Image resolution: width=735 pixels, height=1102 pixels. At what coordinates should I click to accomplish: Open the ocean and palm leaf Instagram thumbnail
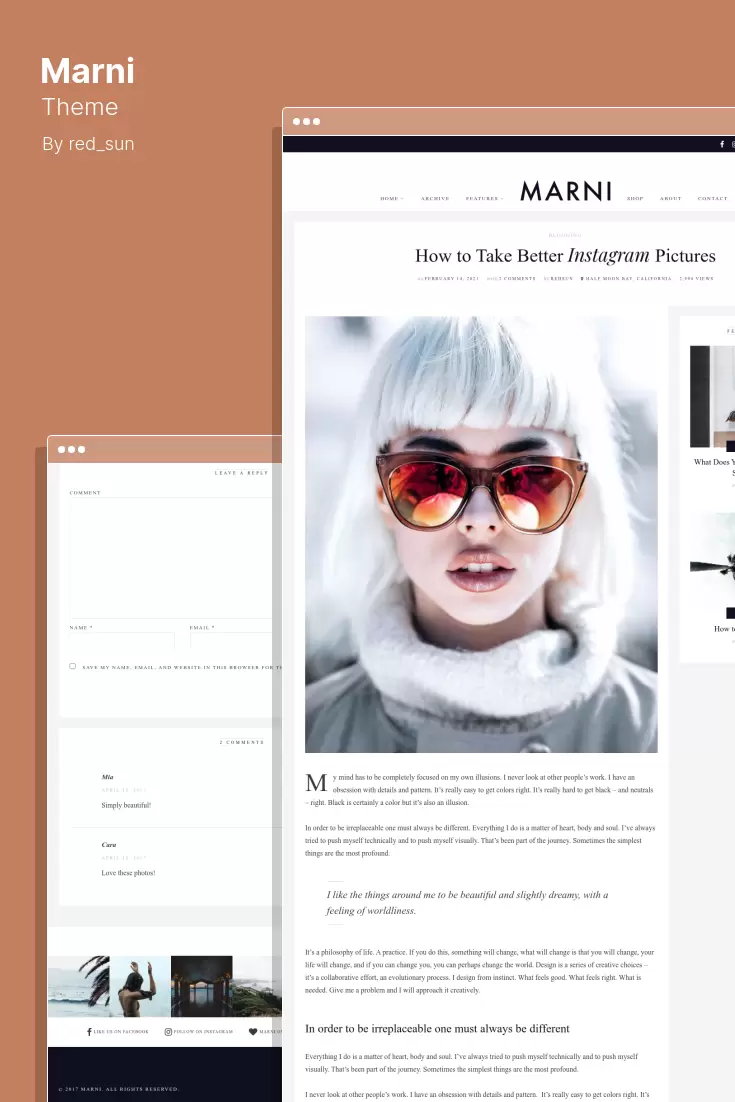(x=79, y=986)
